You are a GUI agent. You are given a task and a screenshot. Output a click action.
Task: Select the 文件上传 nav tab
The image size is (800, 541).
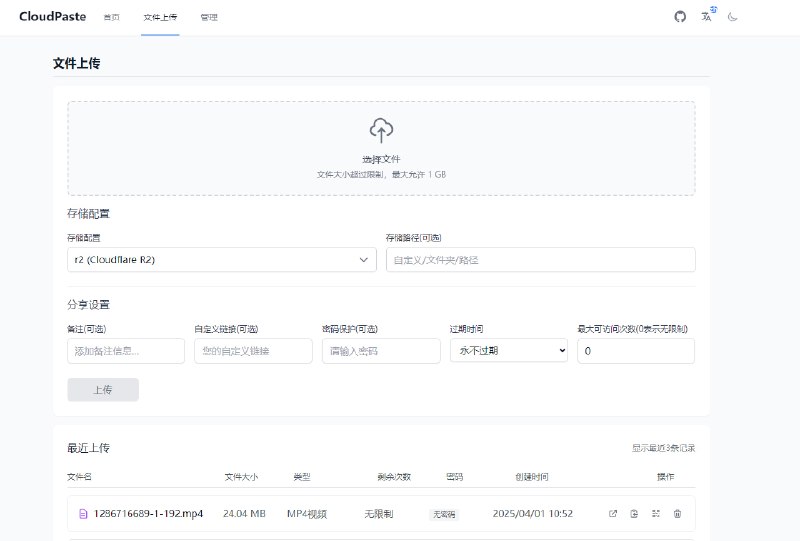[160, 17]
